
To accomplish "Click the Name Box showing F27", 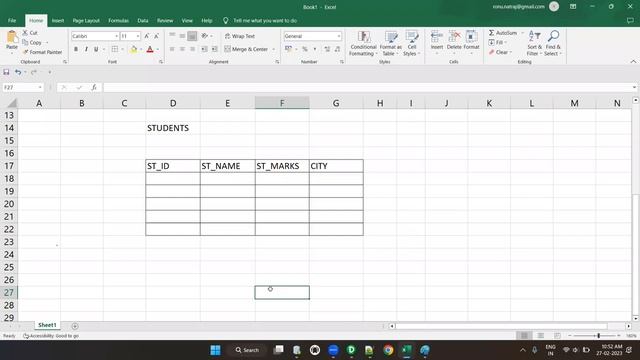I will 22,87.
